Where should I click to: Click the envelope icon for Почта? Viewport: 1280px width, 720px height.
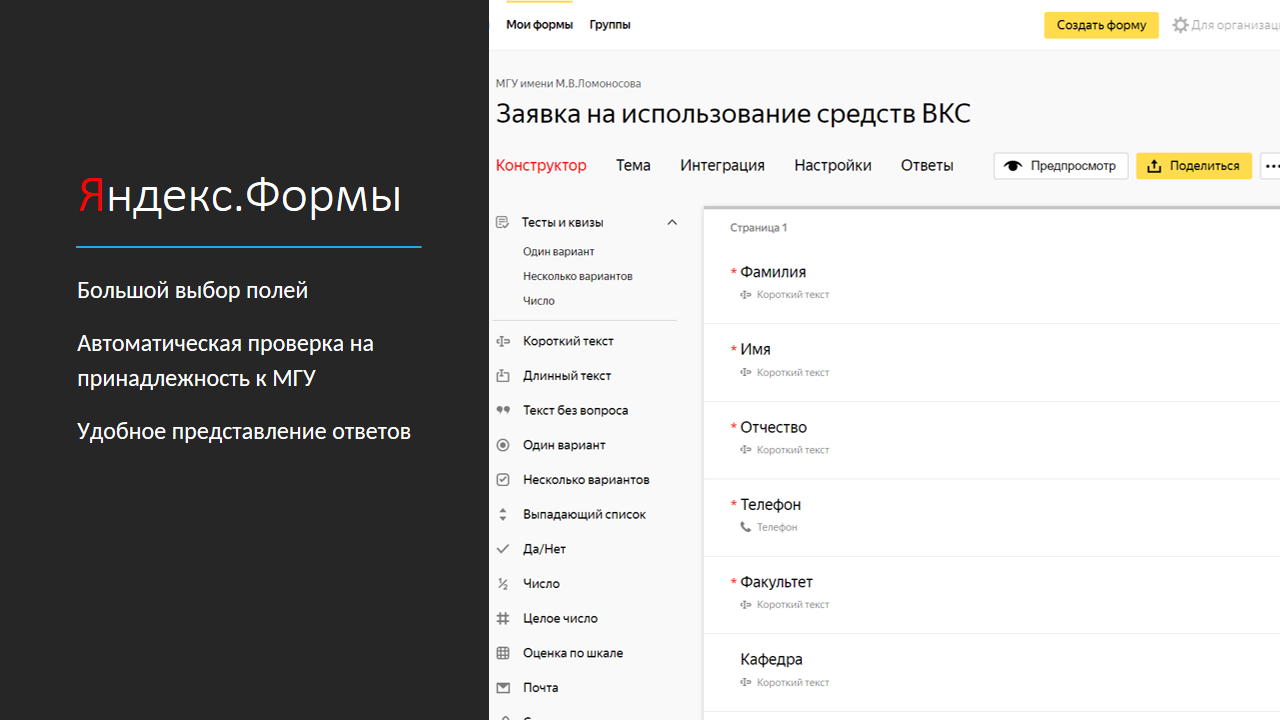tap(503, 688)
